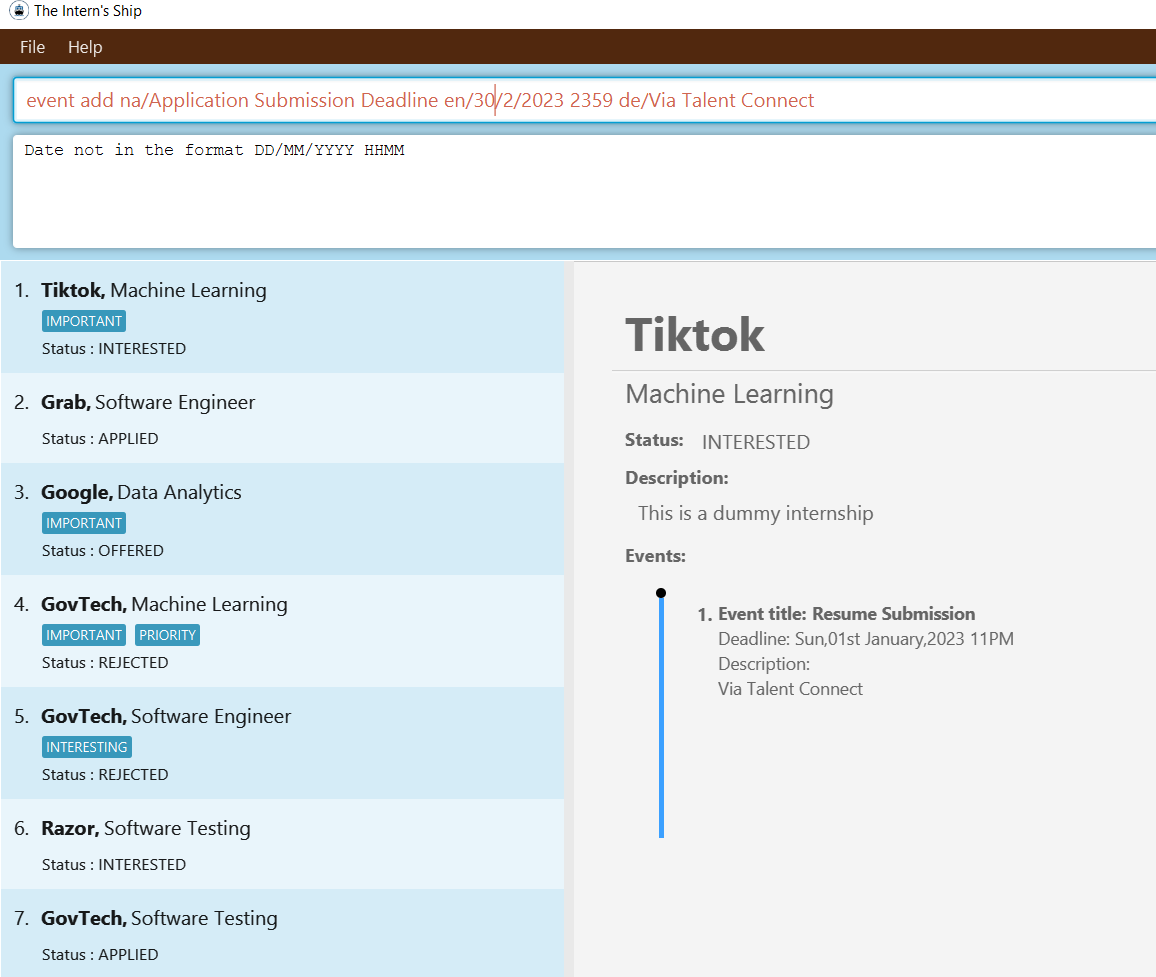Select Grab, Software Engineer internship
Screen dimensions: 1156x977
pos(282,418)
